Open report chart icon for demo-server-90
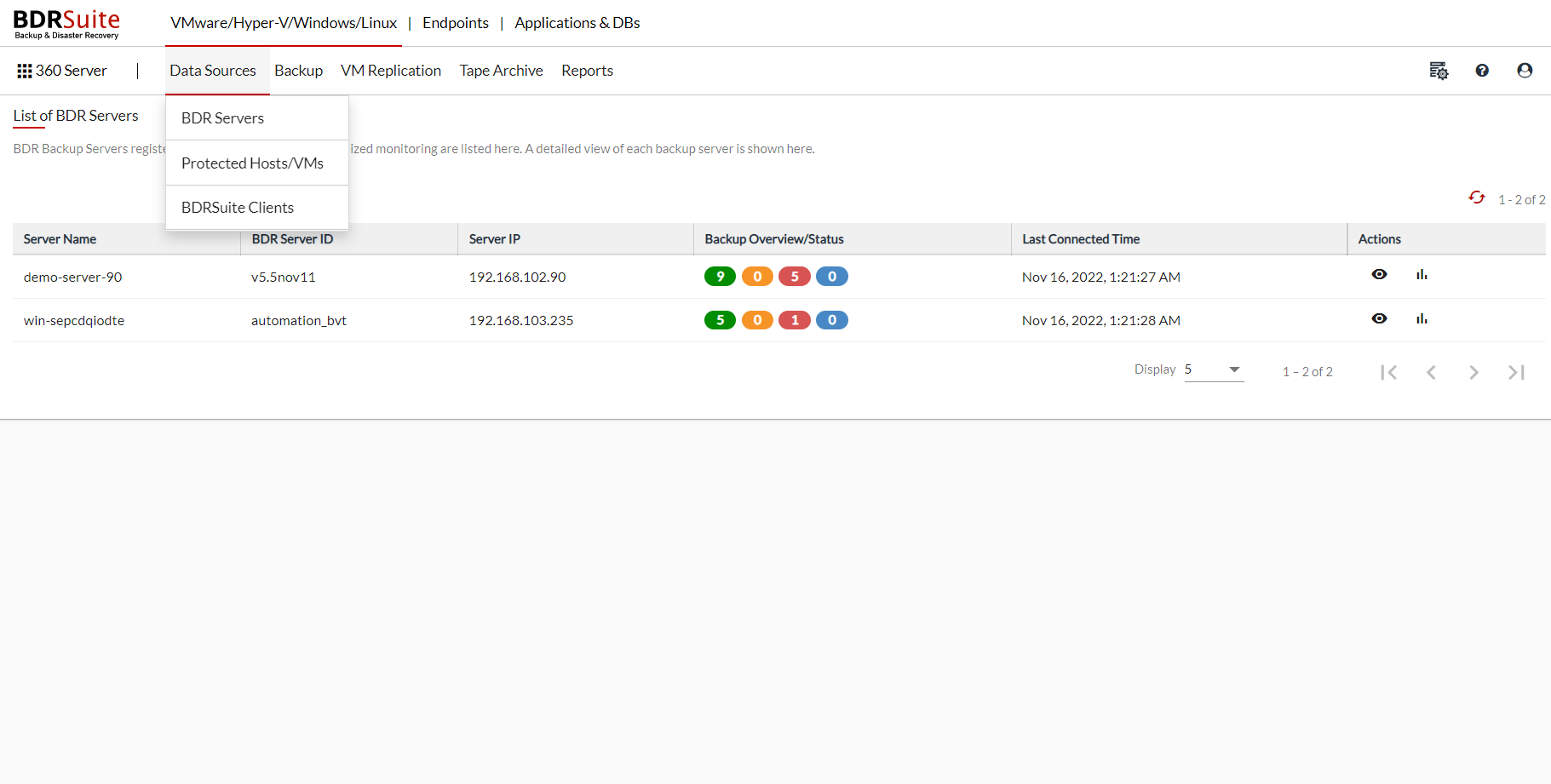 click(1422, 274)
